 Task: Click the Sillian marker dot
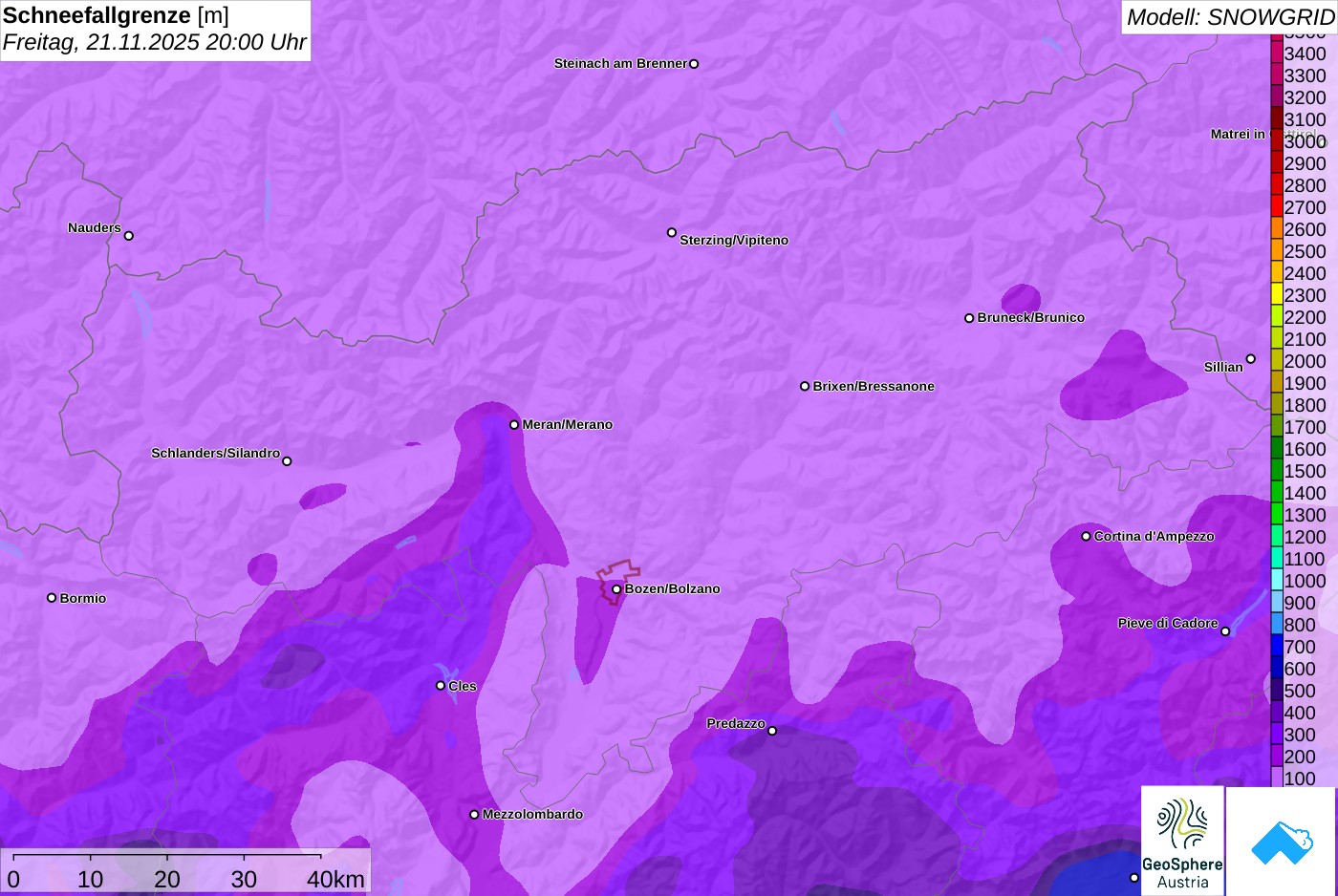pyautogui.click(x=1251, y=359)
